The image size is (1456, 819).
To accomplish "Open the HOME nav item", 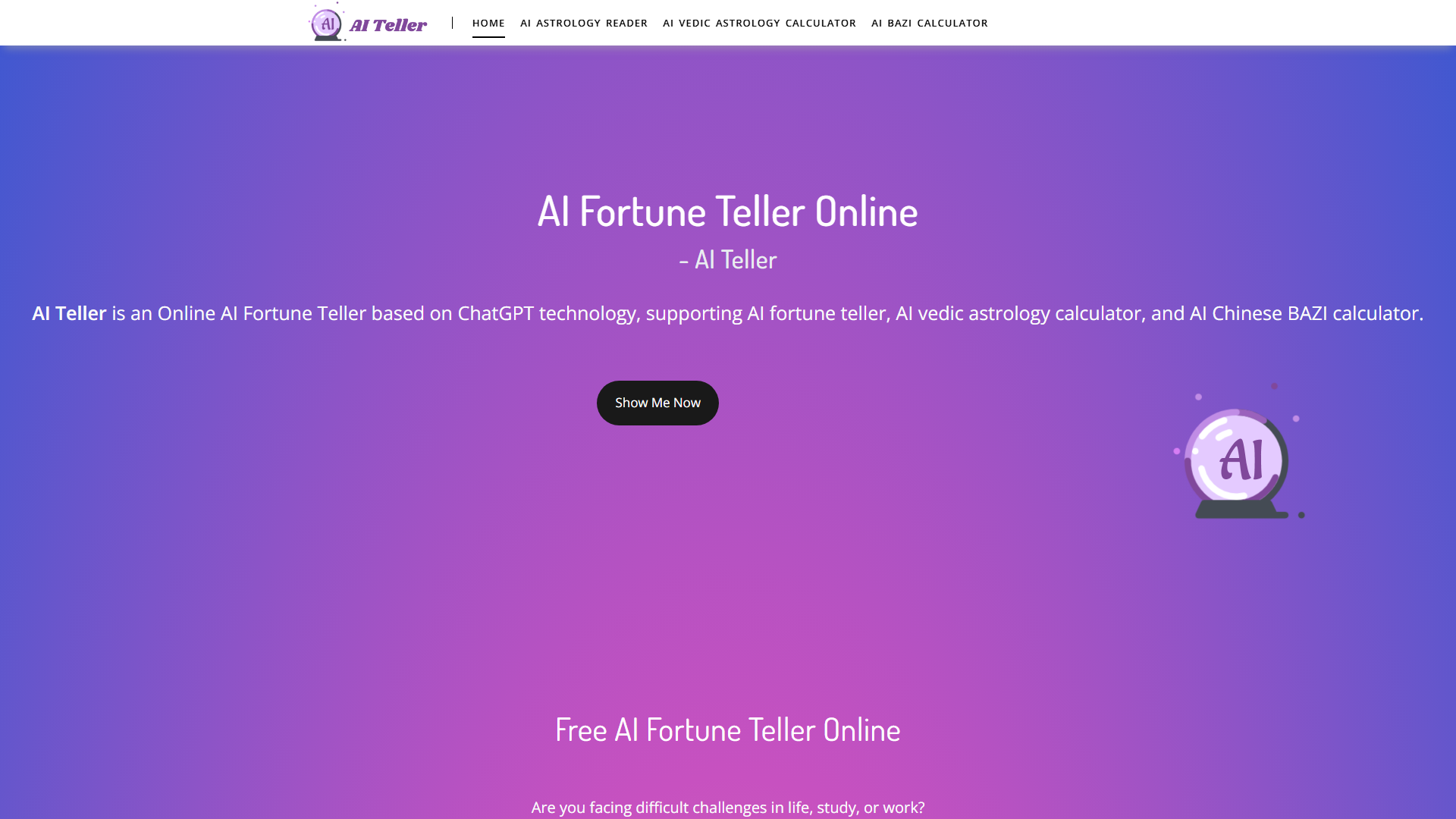I will (x=488, y=23).
